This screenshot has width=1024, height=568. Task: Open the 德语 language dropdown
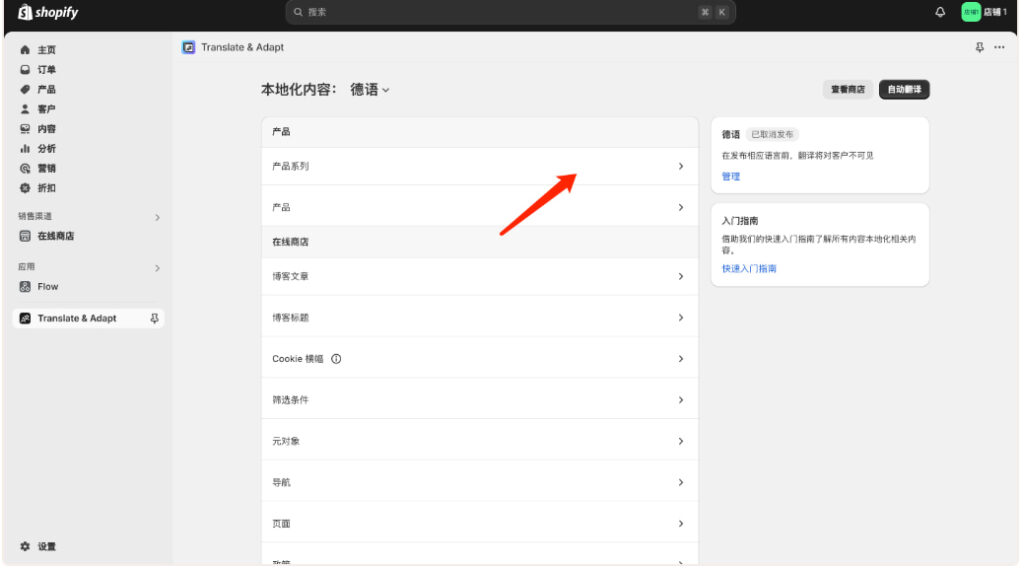370,90
